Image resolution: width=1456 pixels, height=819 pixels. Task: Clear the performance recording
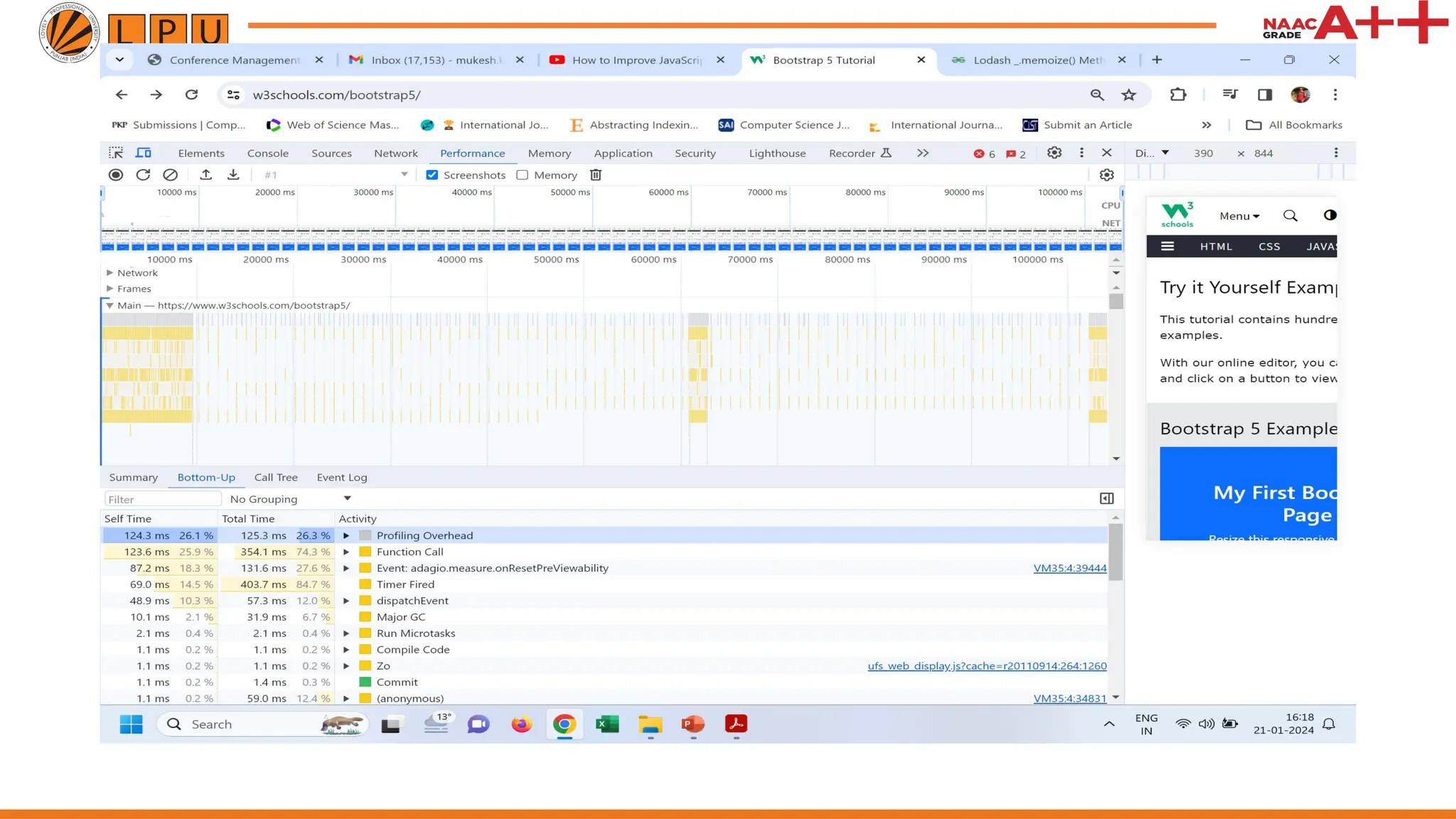(170, 175)
